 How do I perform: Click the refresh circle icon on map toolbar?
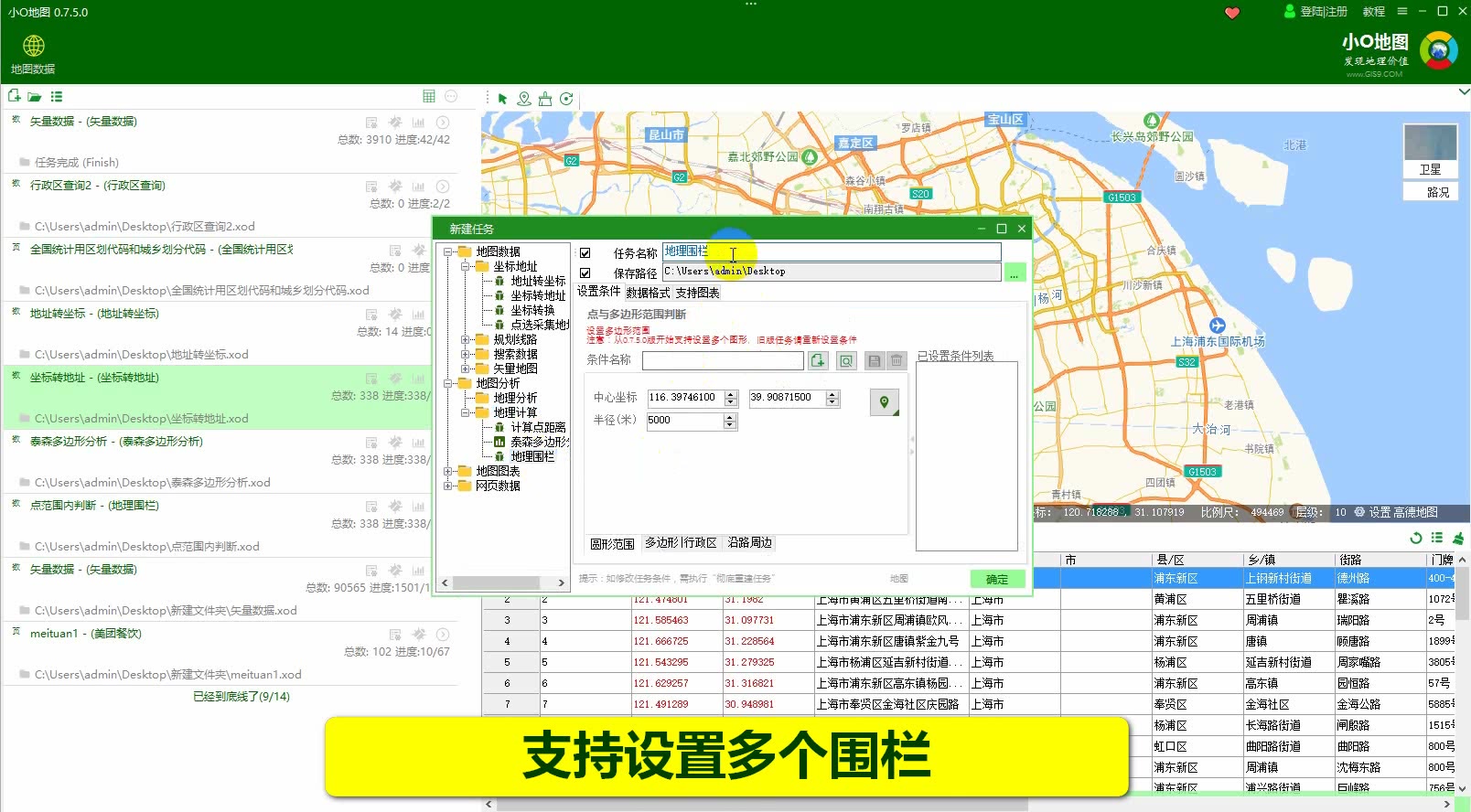click(x=566, y=99)
